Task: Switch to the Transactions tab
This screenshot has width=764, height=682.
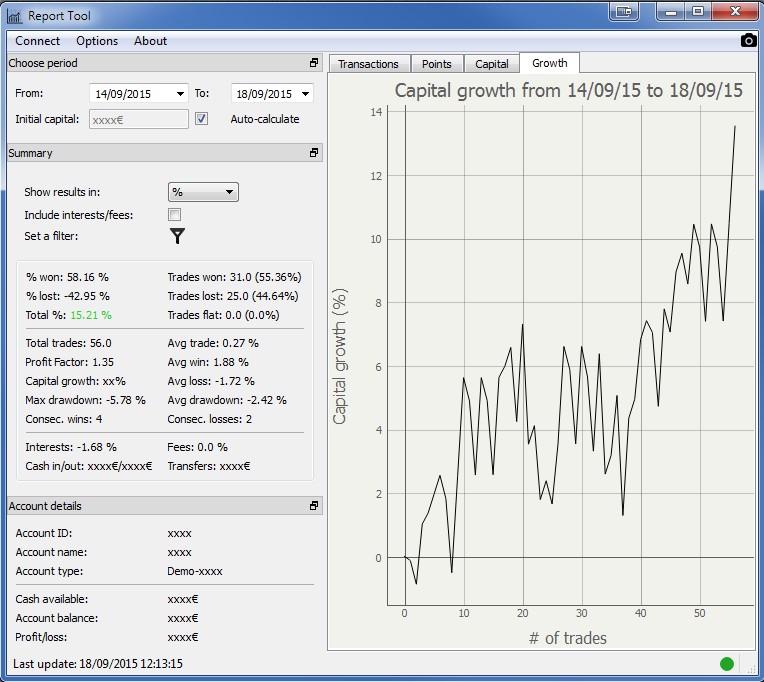Action: [368, 64]
